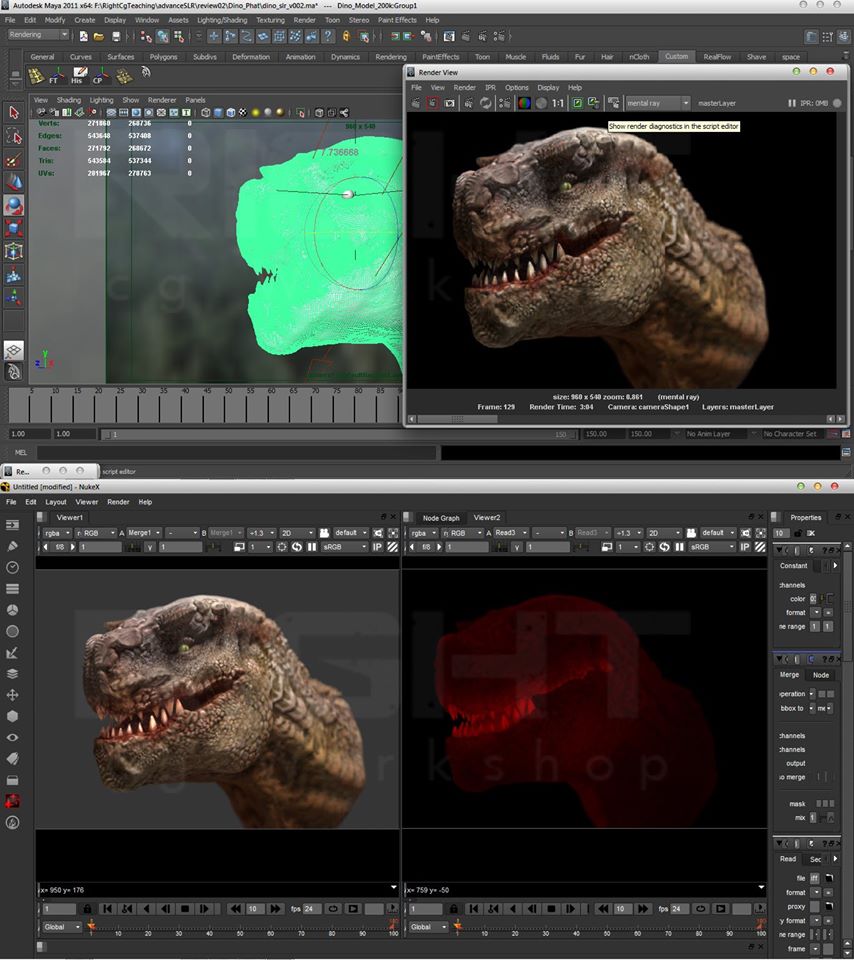Toggle pause updating button in Nuke Viewer1

(x=312, y=547)
